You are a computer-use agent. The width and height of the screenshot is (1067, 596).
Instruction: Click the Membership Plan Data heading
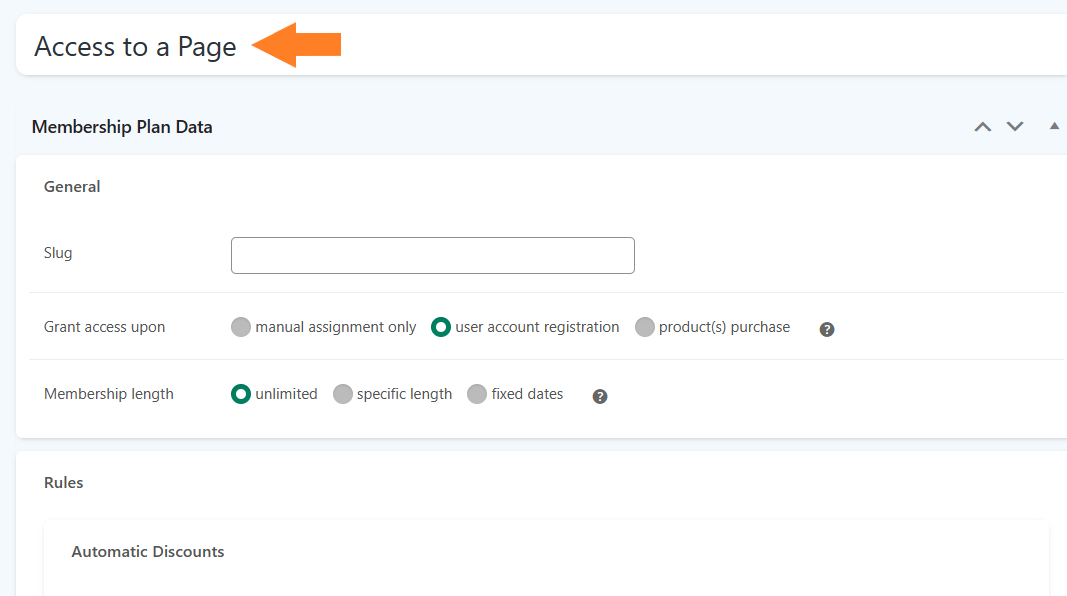pos(122,127)
